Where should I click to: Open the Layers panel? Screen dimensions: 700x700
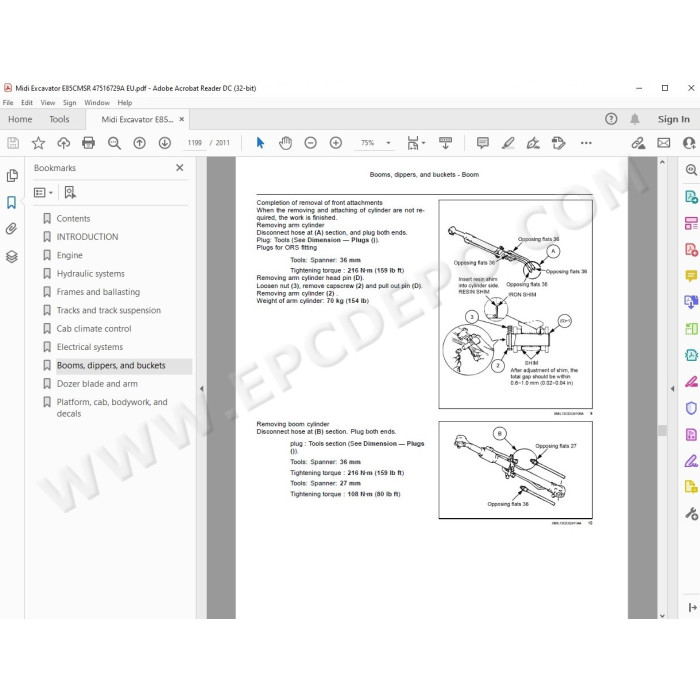click(x=12, y=256)
